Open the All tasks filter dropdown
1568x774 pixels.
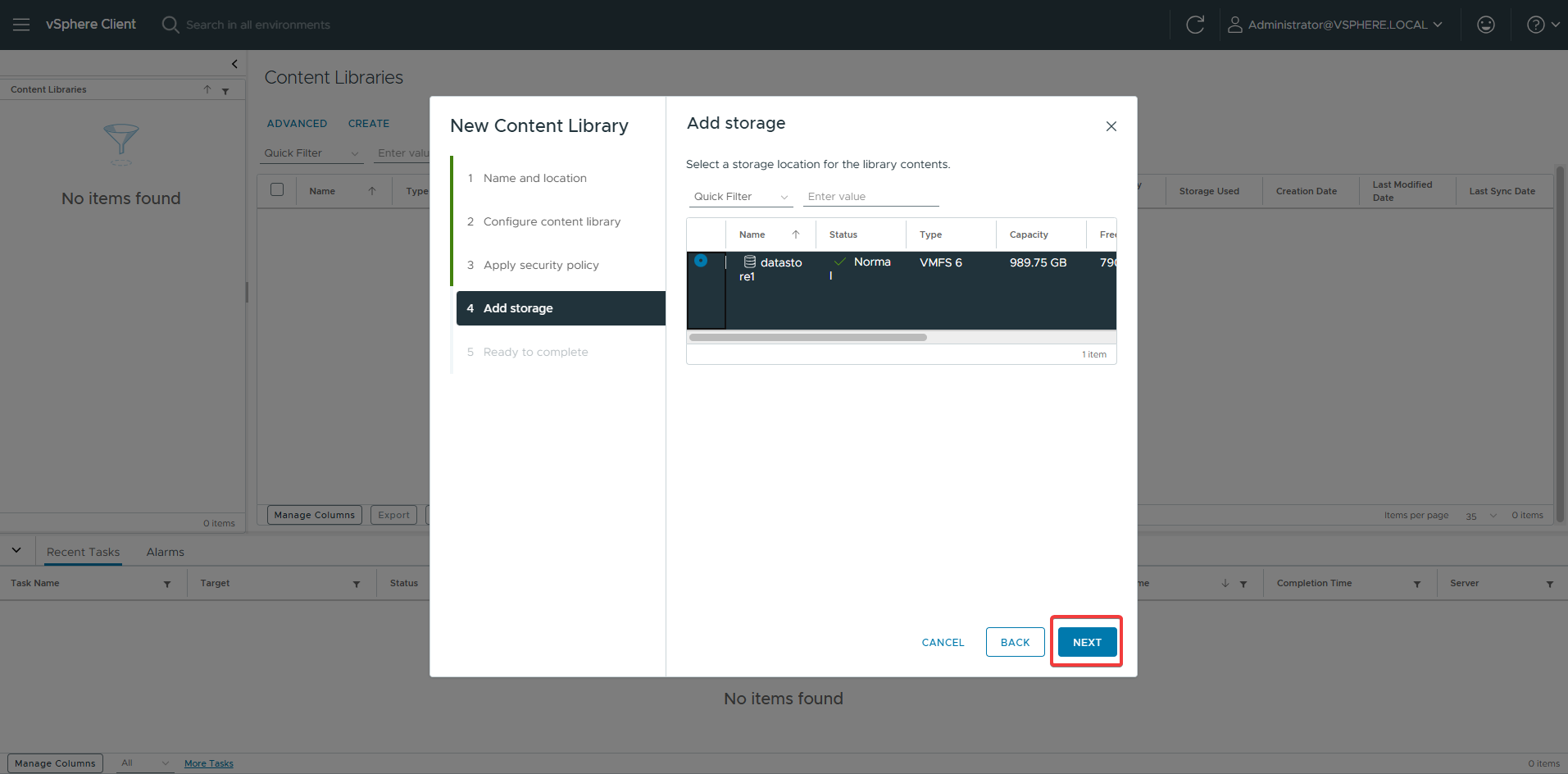145,763
